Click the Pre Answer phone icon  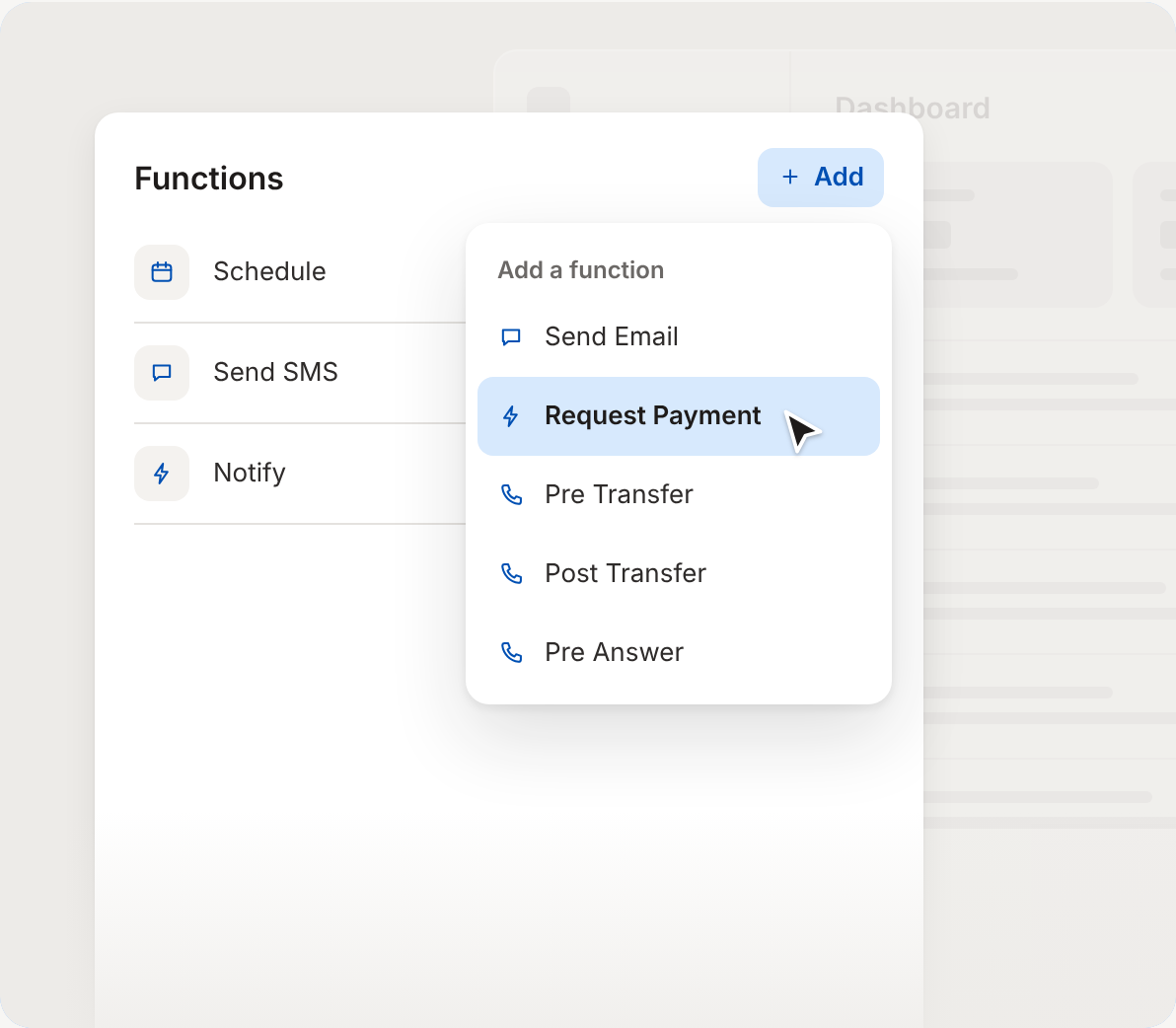pyautogui.click(x=511, y=652)
